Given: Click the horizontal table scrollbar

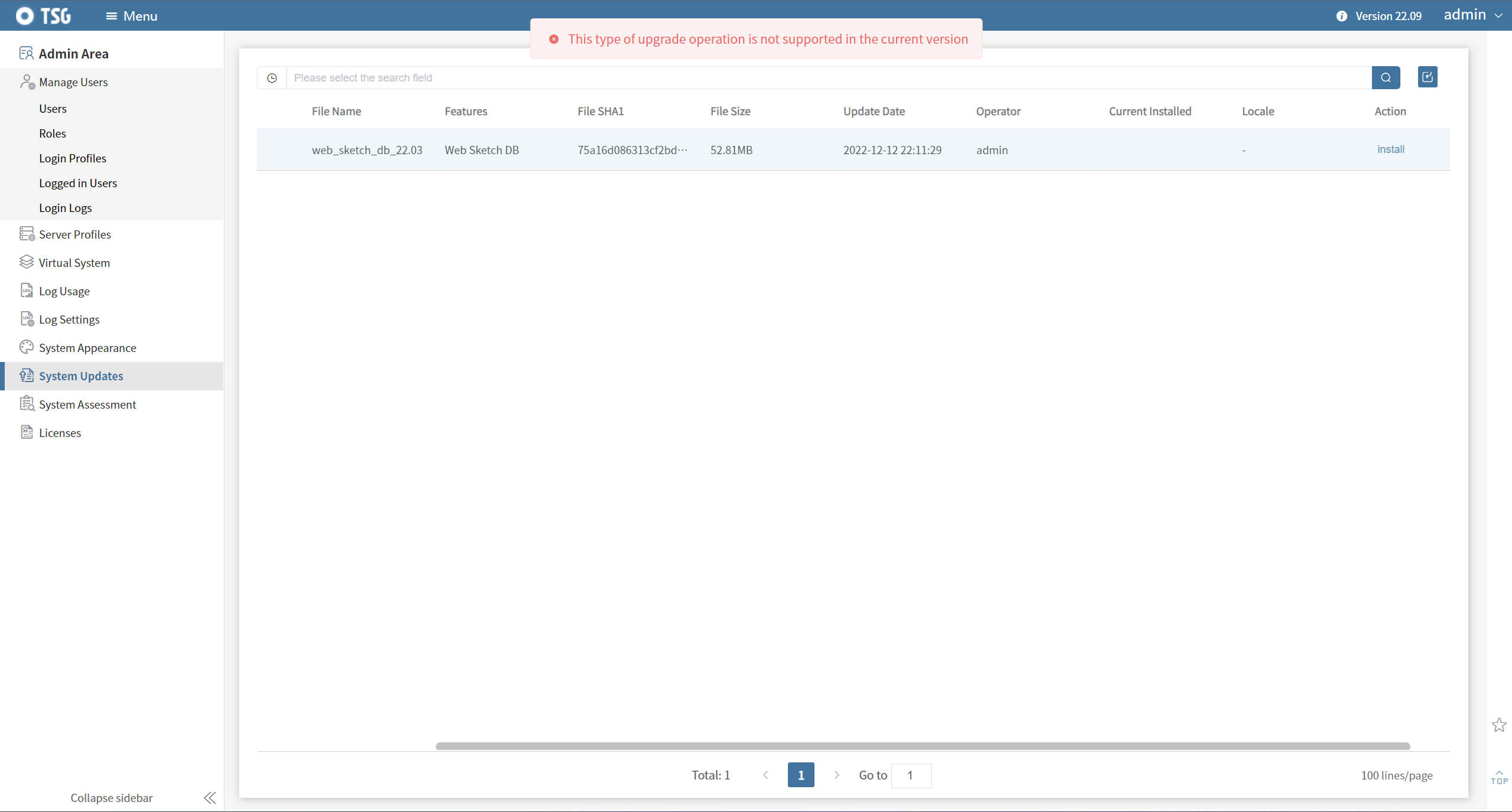Looking at the screenshot, I should tap(922, 746).
